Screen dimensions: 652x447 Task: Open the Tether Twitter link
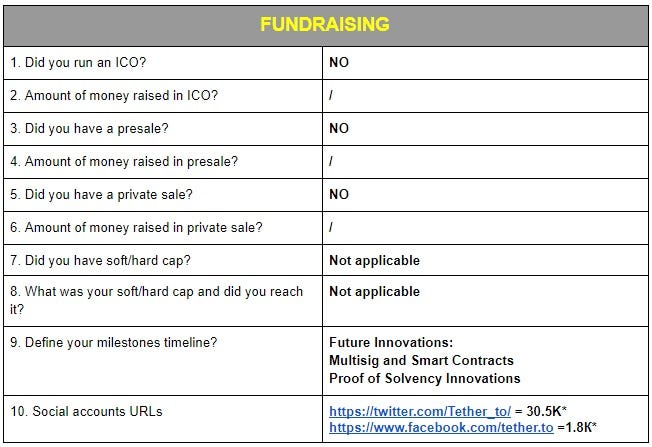click(420, 411)
